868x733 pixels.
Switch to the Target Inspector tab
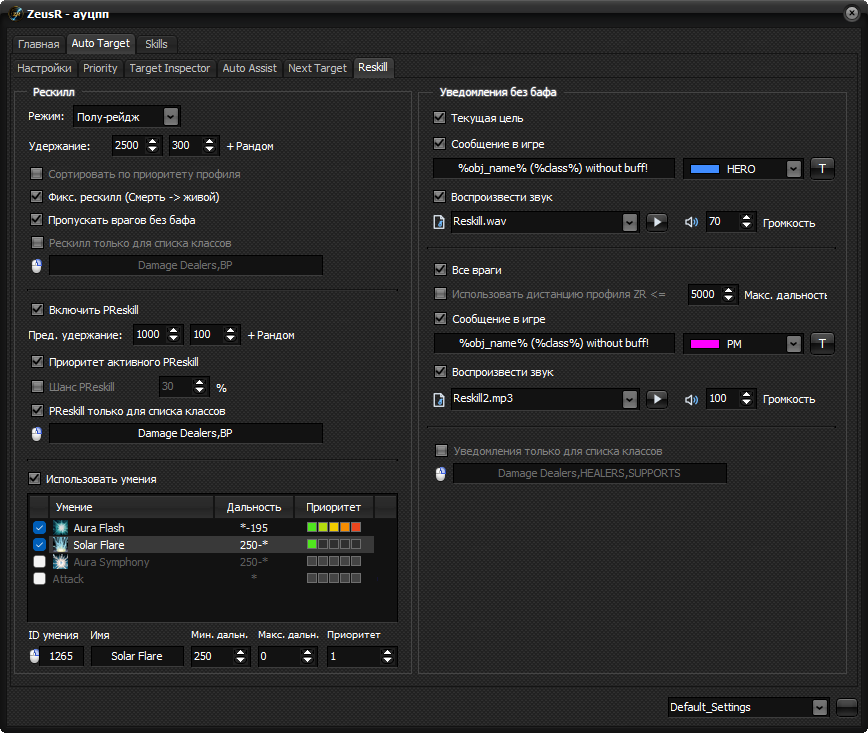click(x=170, y=68)
